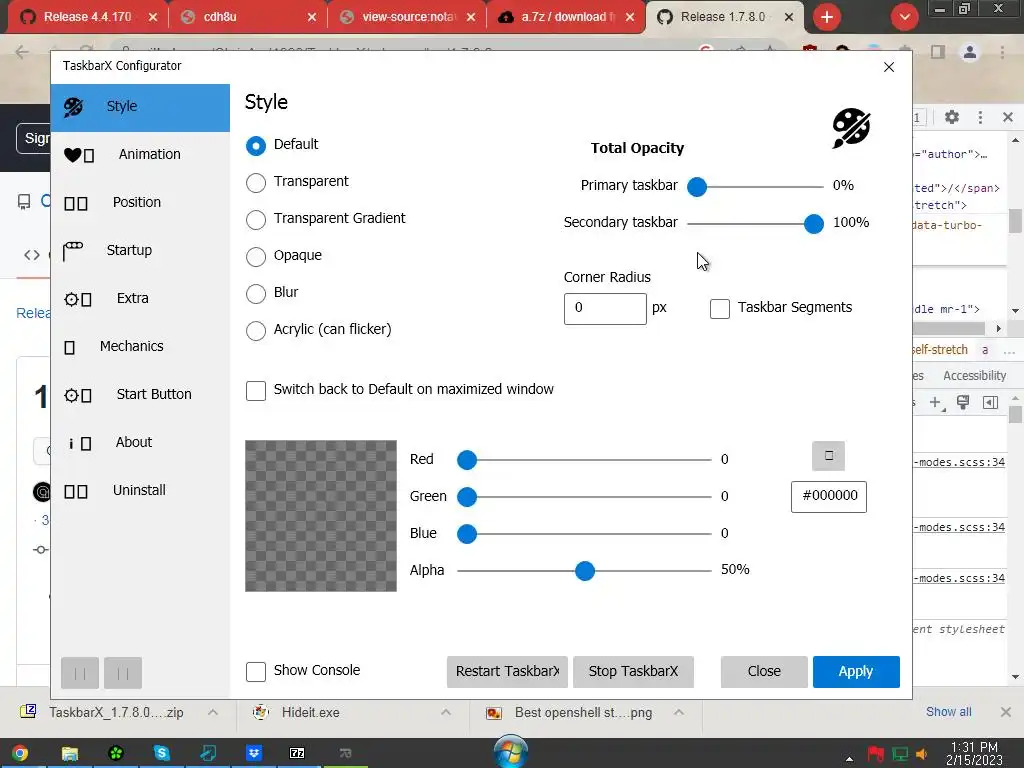The height and width of the screenshot is (768, 1024).
Task: Open Chrome from the Windows taskbar
Action: (x=20, y=754)
